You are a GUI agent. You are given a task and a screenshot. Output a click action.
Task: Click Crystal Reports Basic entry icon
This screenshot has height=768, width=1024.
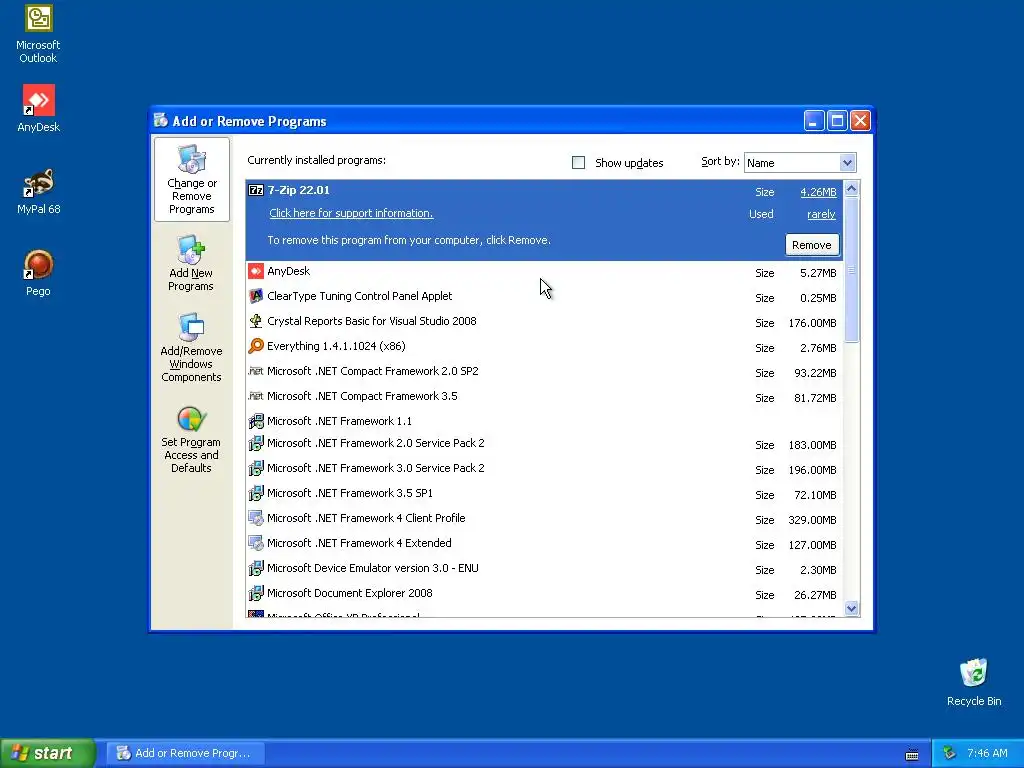click(x=256, y=321)
